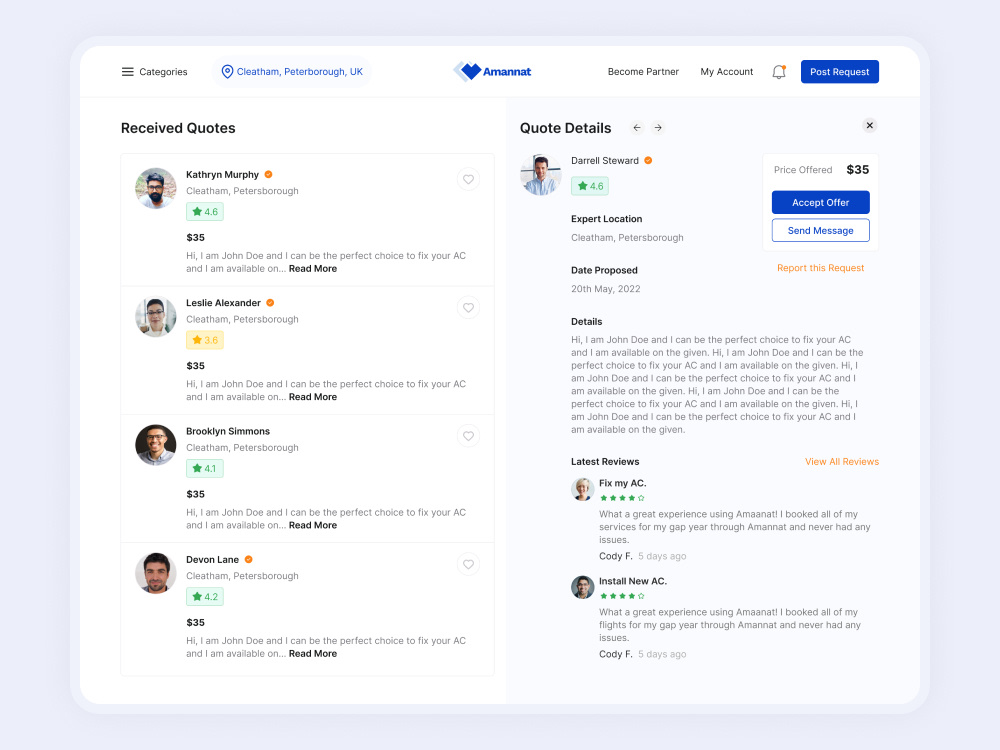Click the Amannat logo
Screen dimensions: 1000x750
point(492,71)
